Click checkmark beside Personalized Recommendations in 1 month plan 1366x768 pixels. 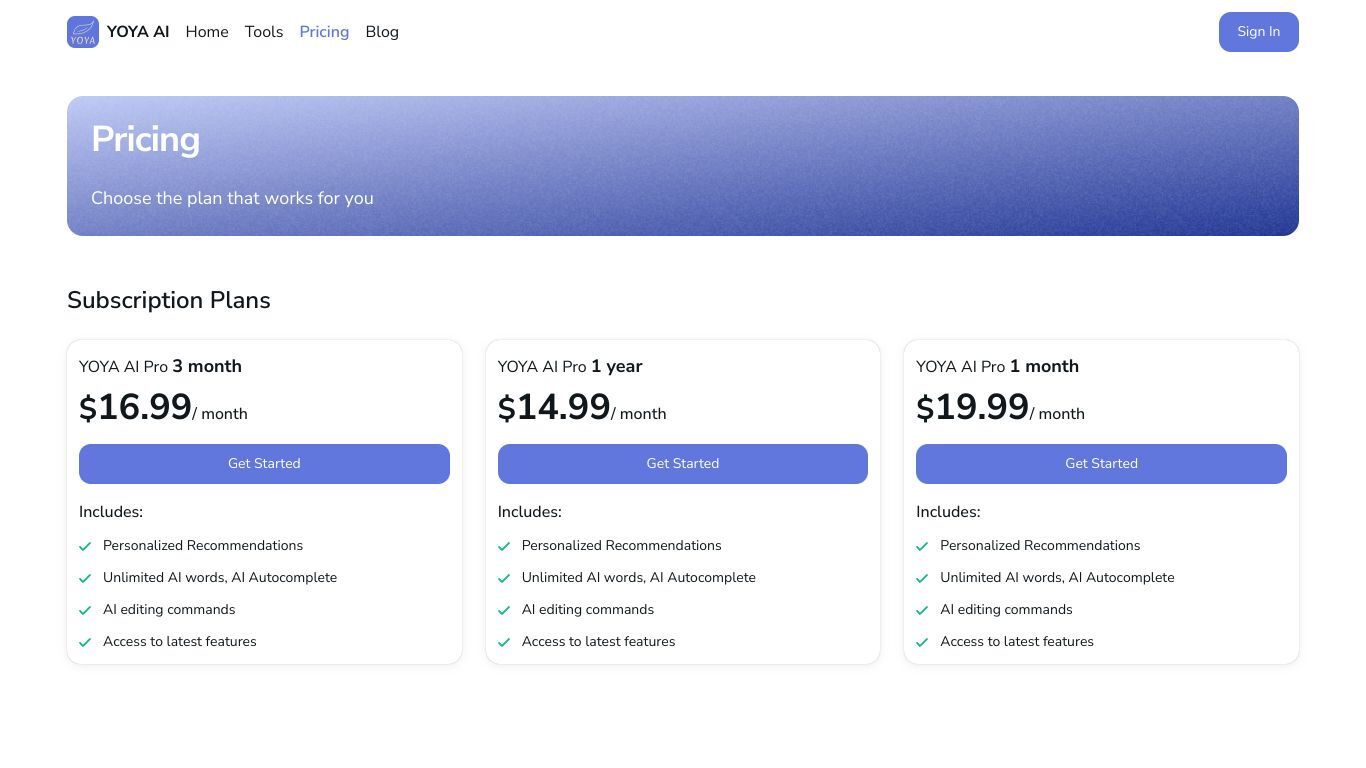[x=922, y=546]
